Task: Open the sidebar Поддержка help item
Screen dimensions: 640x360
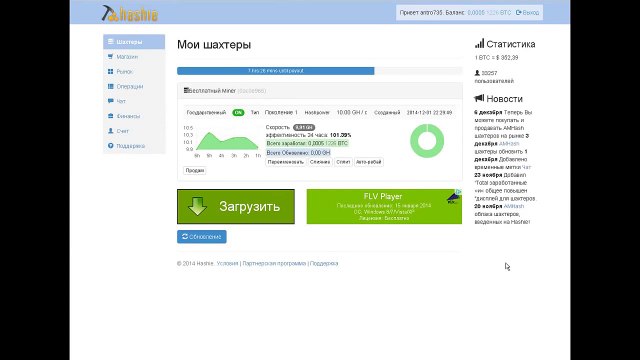Action: click(134, 146)
